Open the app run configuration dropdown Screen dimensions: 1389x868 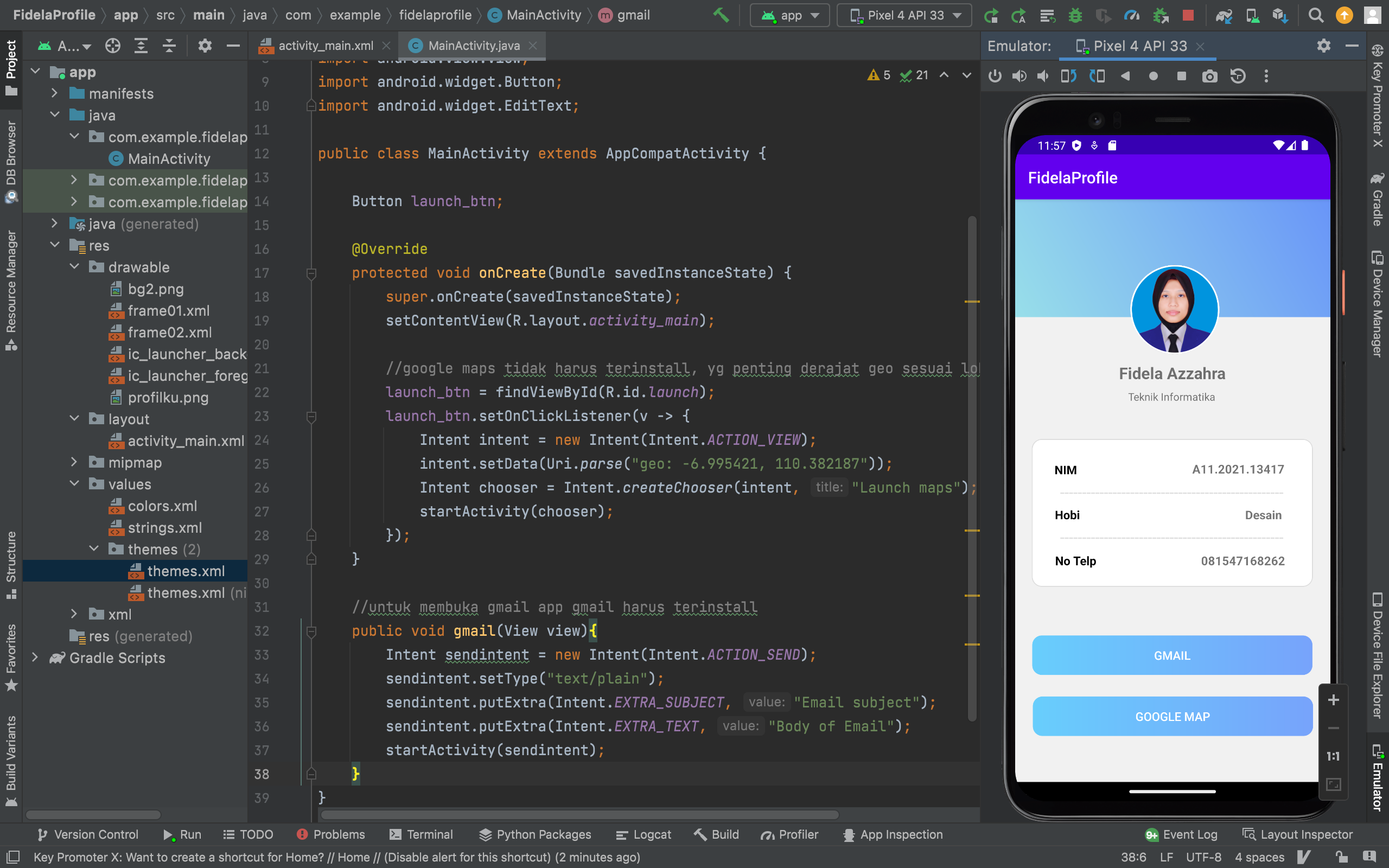[x=790, y=15]
